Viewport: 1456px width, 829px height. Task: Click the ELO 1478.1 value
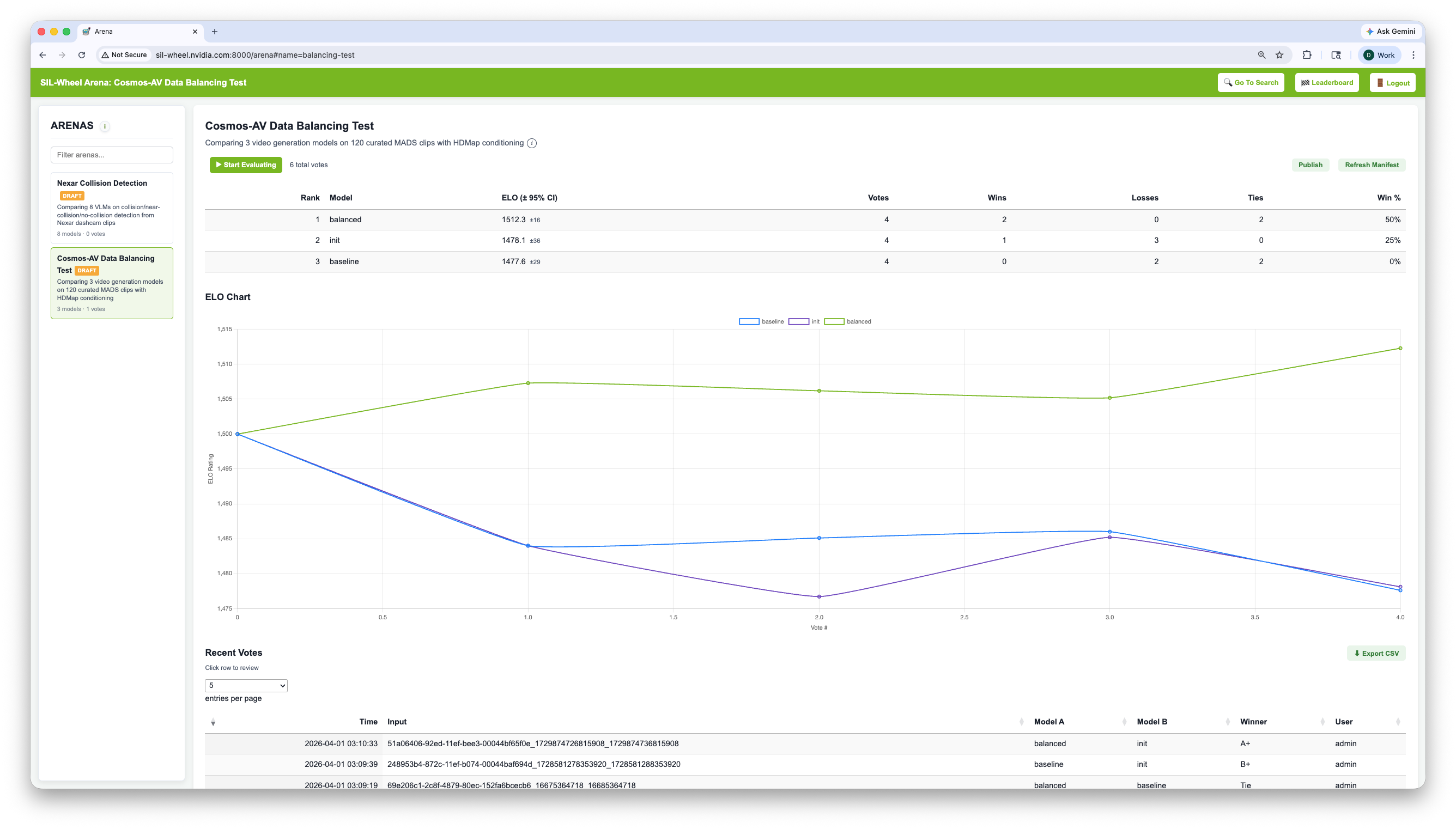point(513,240)
